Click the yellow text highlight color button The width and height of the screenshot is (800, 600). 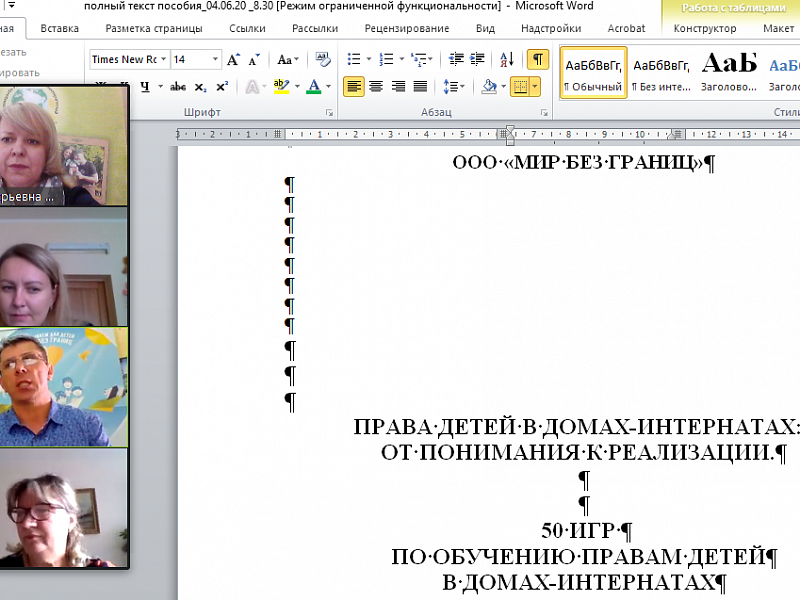[x=281, y=87]
